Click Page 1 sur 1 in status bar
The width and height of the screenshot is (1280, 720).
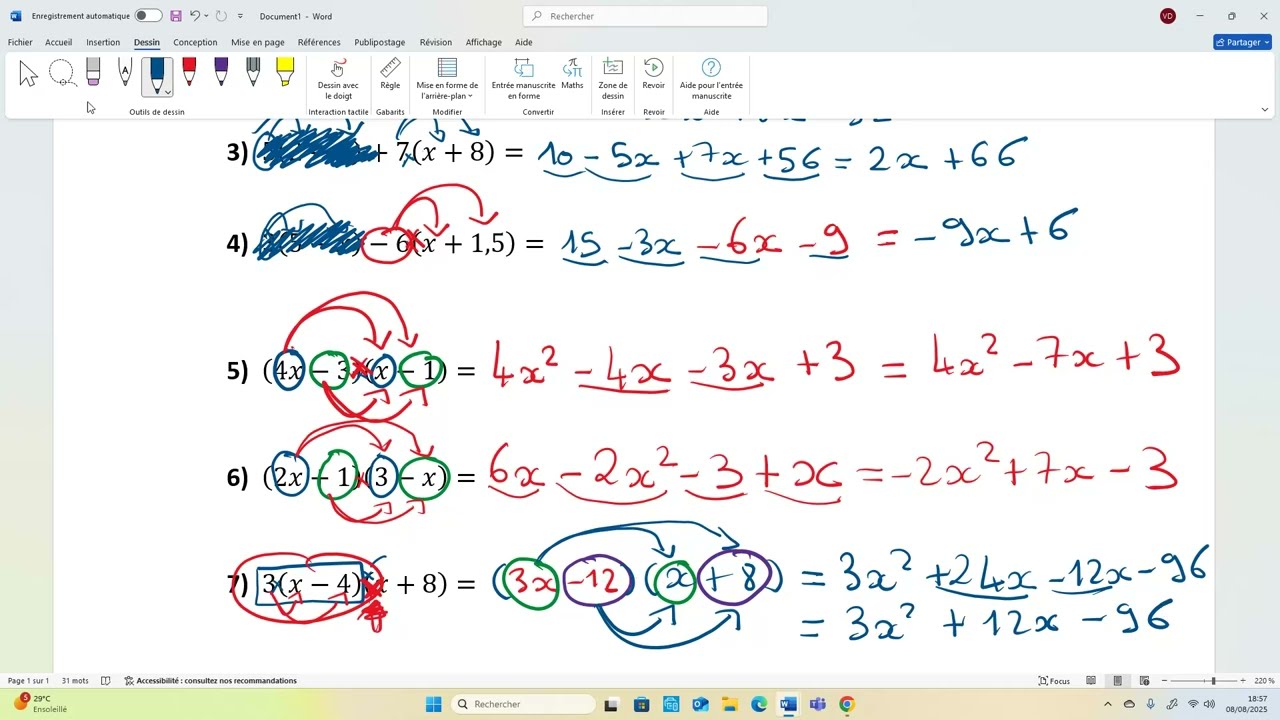click(28, 681)
